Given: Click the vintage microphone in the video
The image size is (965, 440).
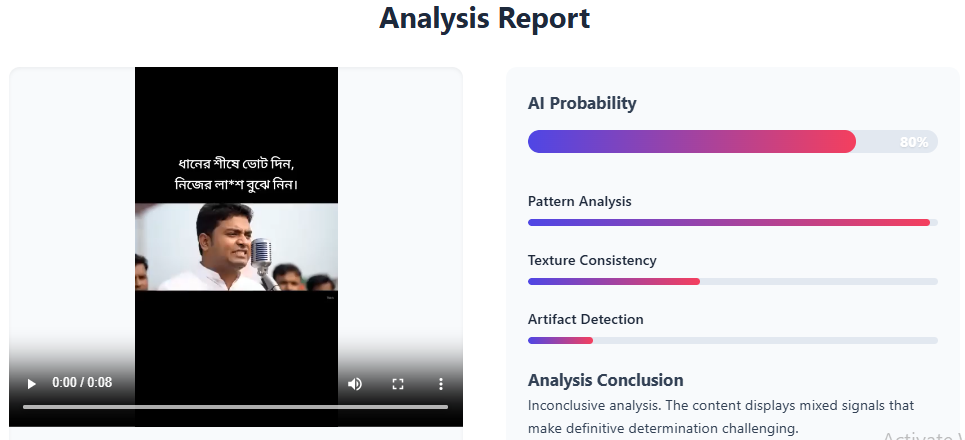Looking at the screenshot, I should pos(262,257).
